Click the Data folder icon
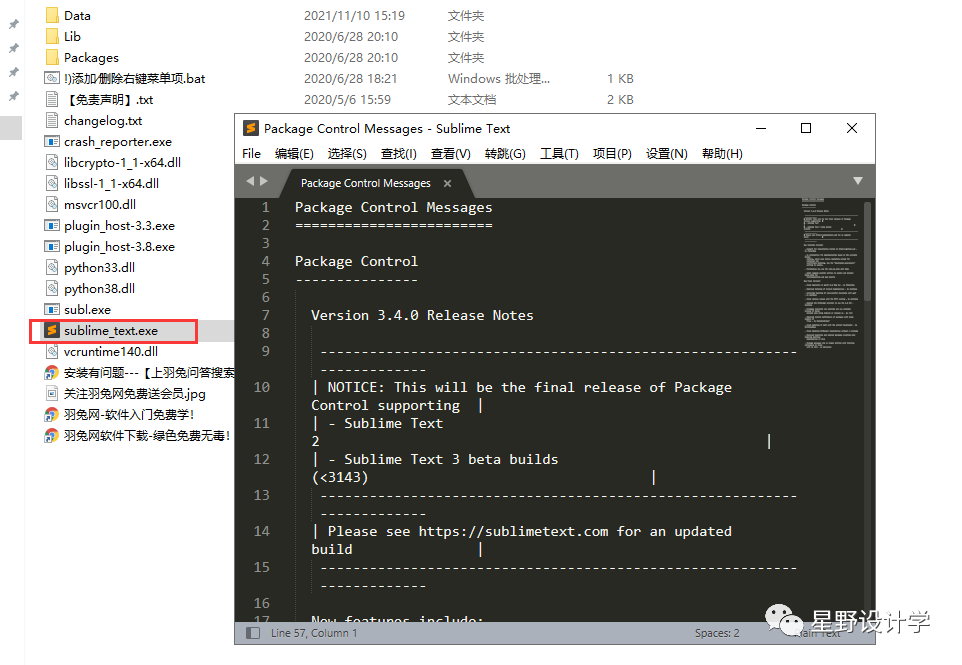 (52, 15)
